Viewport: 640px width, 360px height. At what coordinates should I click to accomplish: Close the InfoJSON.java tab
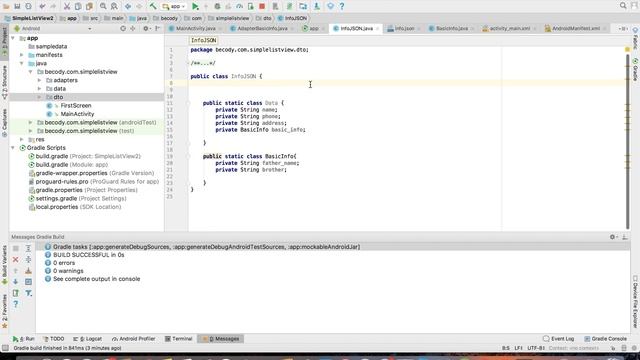[377, 29]
